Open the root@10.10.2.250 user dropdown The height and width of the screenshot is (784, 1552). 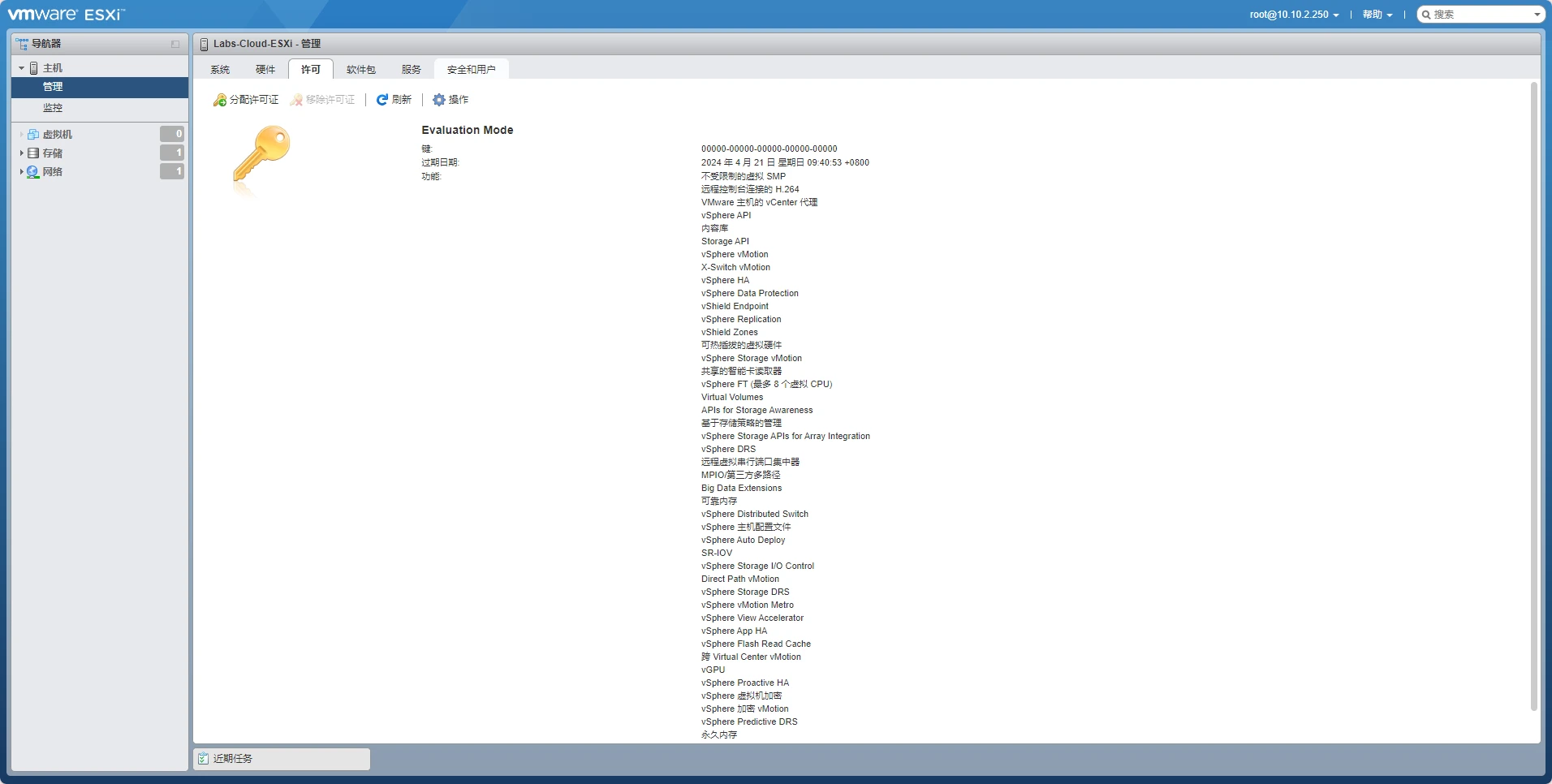click(1294, 15)
